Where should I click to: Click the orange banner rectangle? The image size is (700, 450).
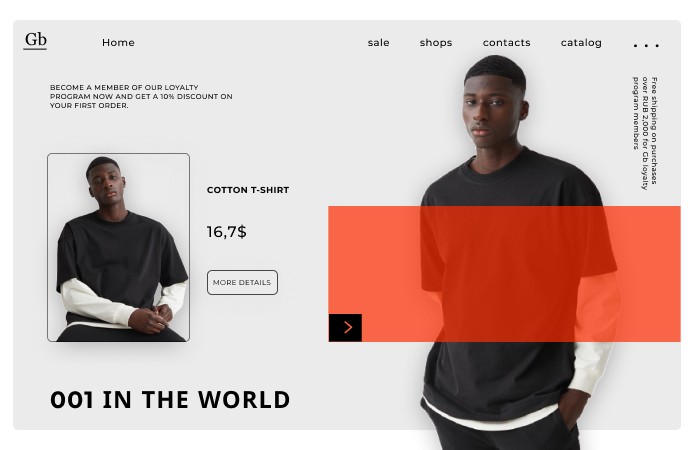click(504, 274)
